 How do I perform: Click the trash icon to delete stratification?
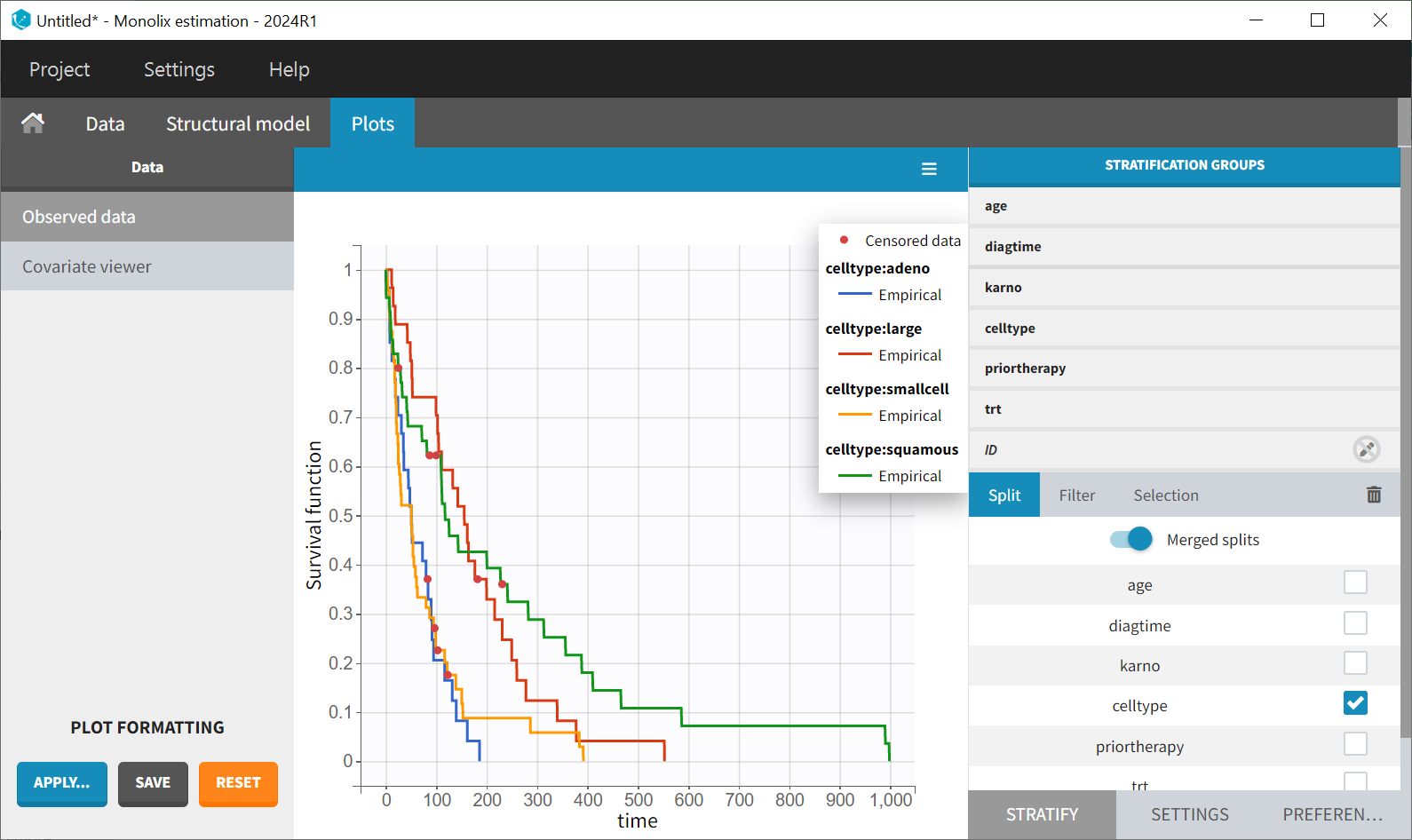point(1373,495)
